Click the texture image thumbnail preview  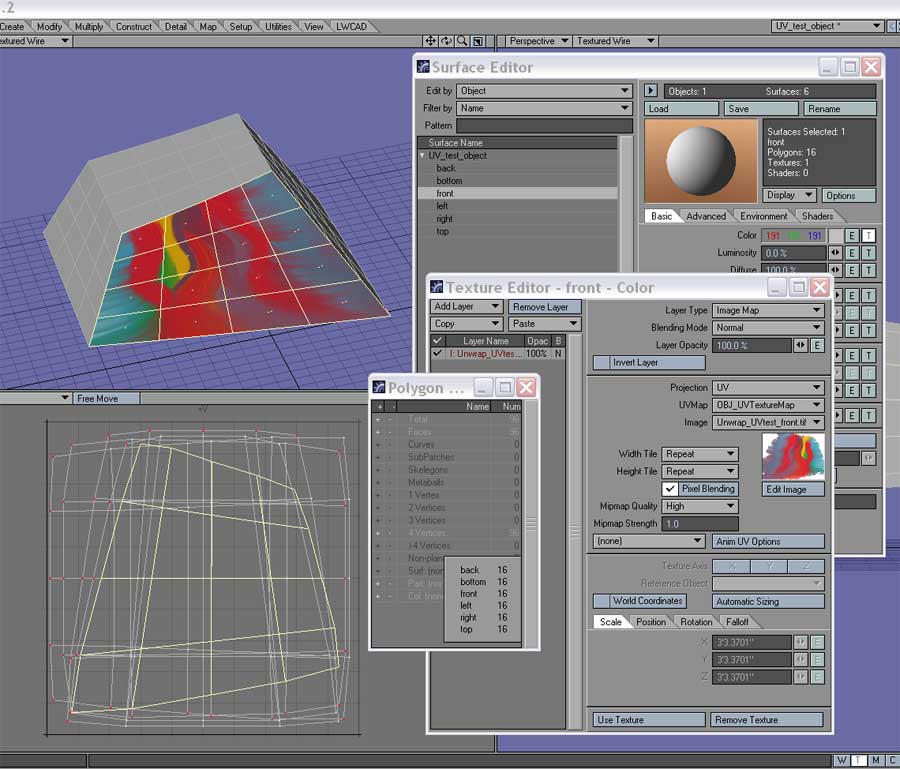pyautogui.click(x=793, y=456)
